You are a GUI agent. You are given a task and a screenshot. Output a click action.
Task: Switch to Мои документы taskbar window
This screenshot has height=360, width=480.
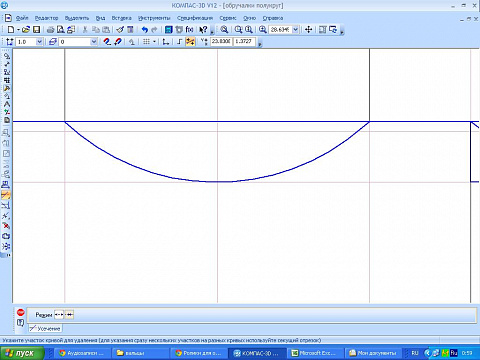[x=373, y=353]
